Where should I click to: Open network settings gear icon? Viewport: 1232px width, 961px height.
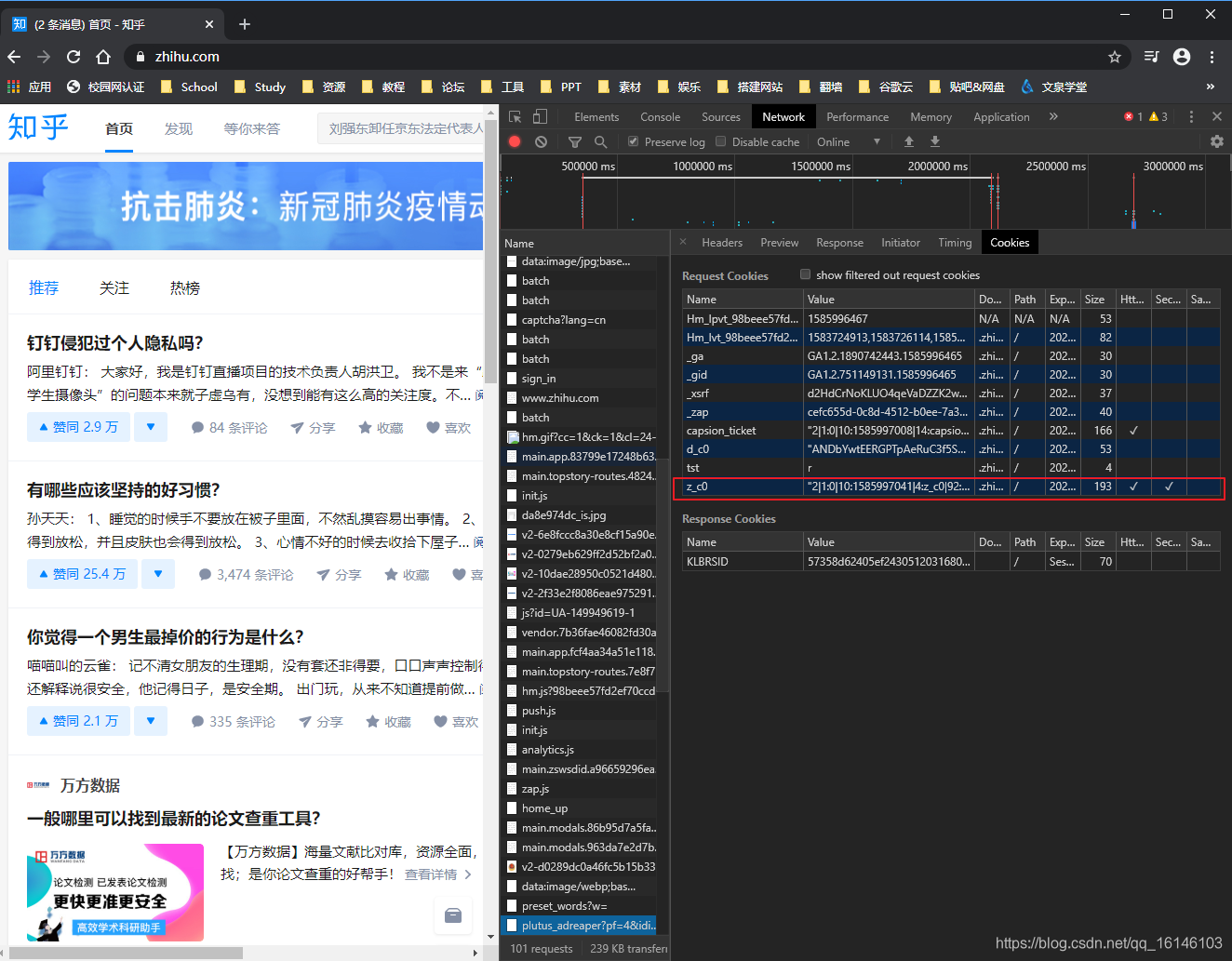1216,141
